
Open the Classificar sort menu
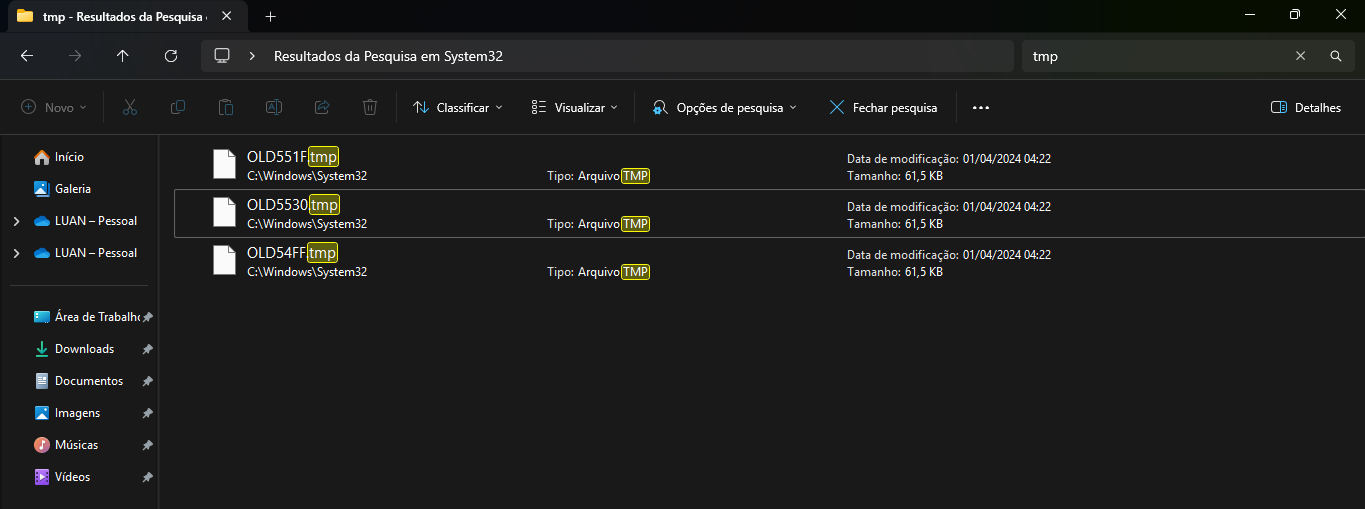458,107
